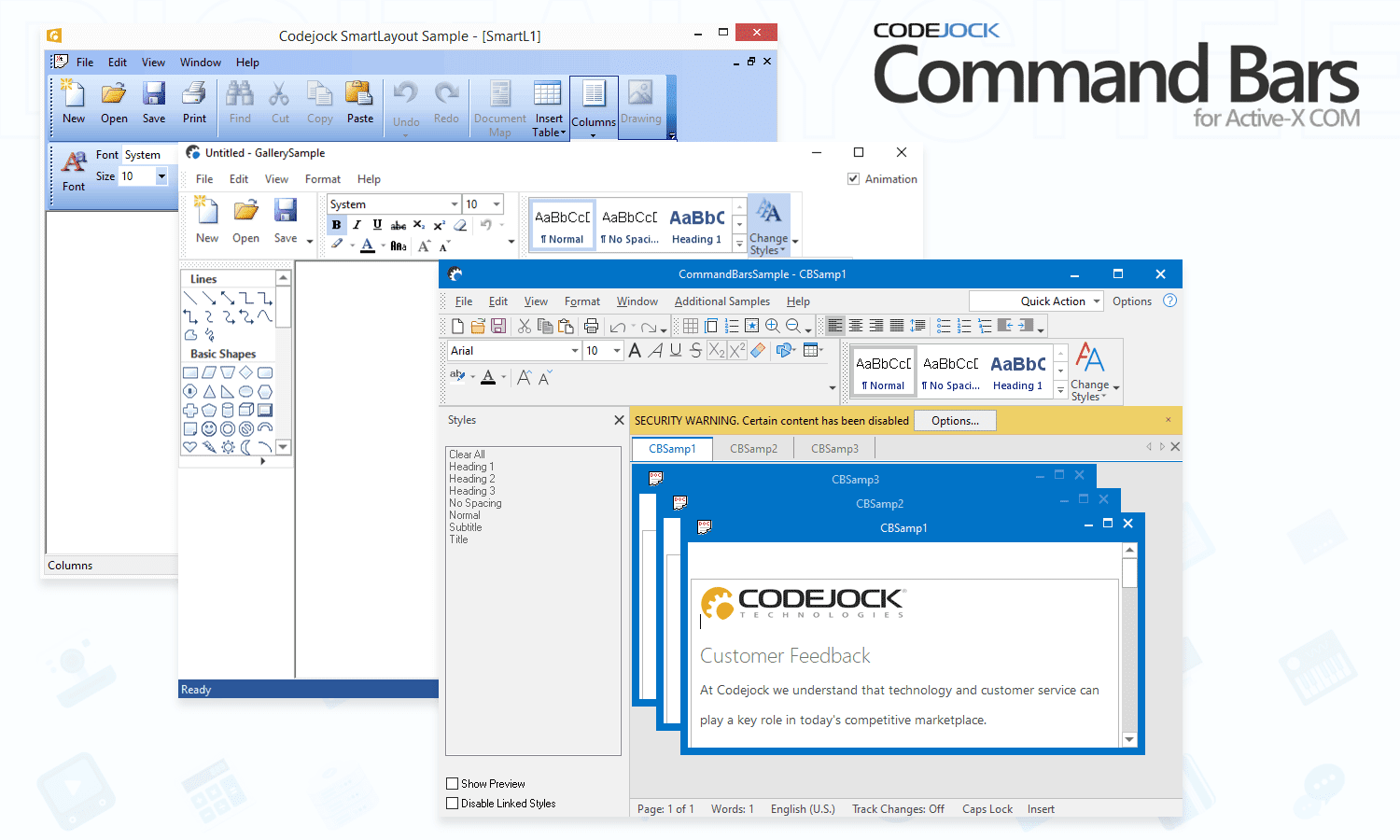Click line spacing icon in CommandBarsSample
The height and width of the screenshot is (840, 1400).
point(917,326)
